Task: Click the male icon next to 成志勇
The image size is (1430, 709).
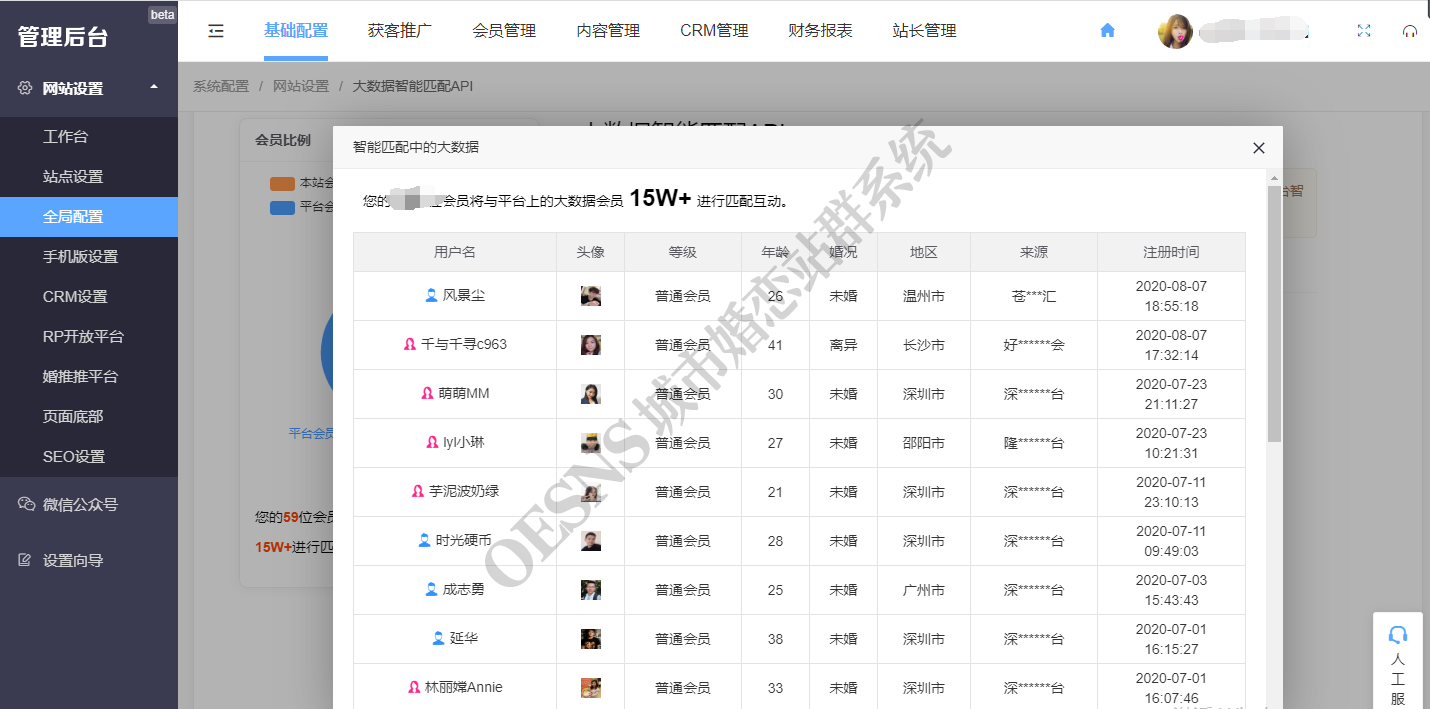Action: 431,590
